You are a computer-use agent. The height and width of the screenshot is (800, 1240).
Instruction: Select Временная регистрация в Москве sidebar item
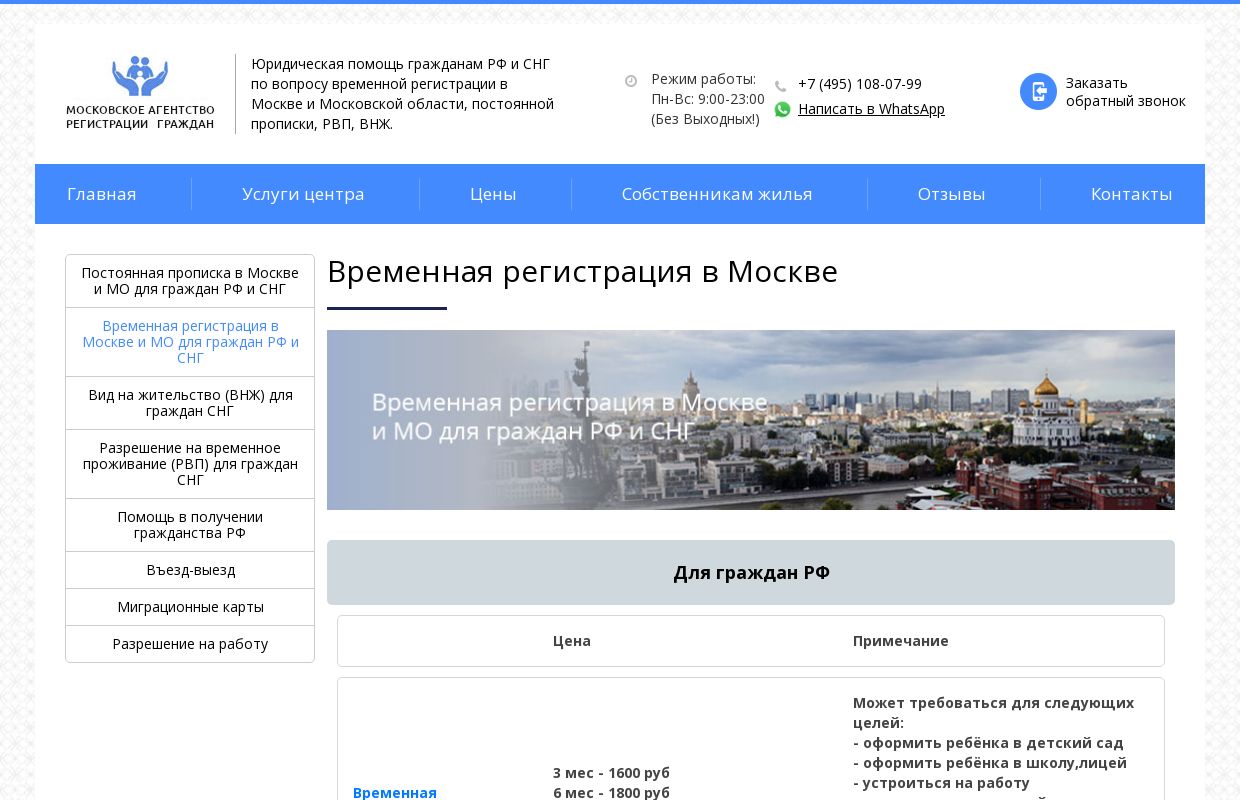click(x=190, y=342)
